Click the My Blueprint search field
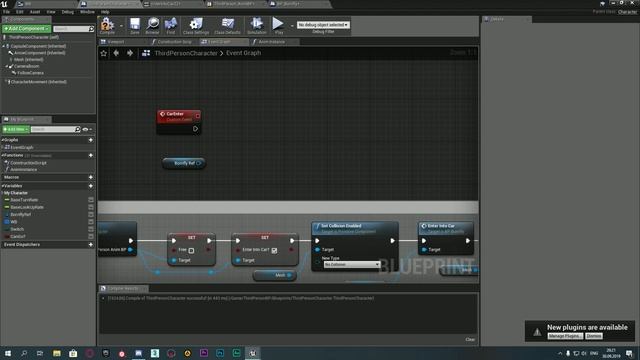The image size is (640, 360). 53,129
